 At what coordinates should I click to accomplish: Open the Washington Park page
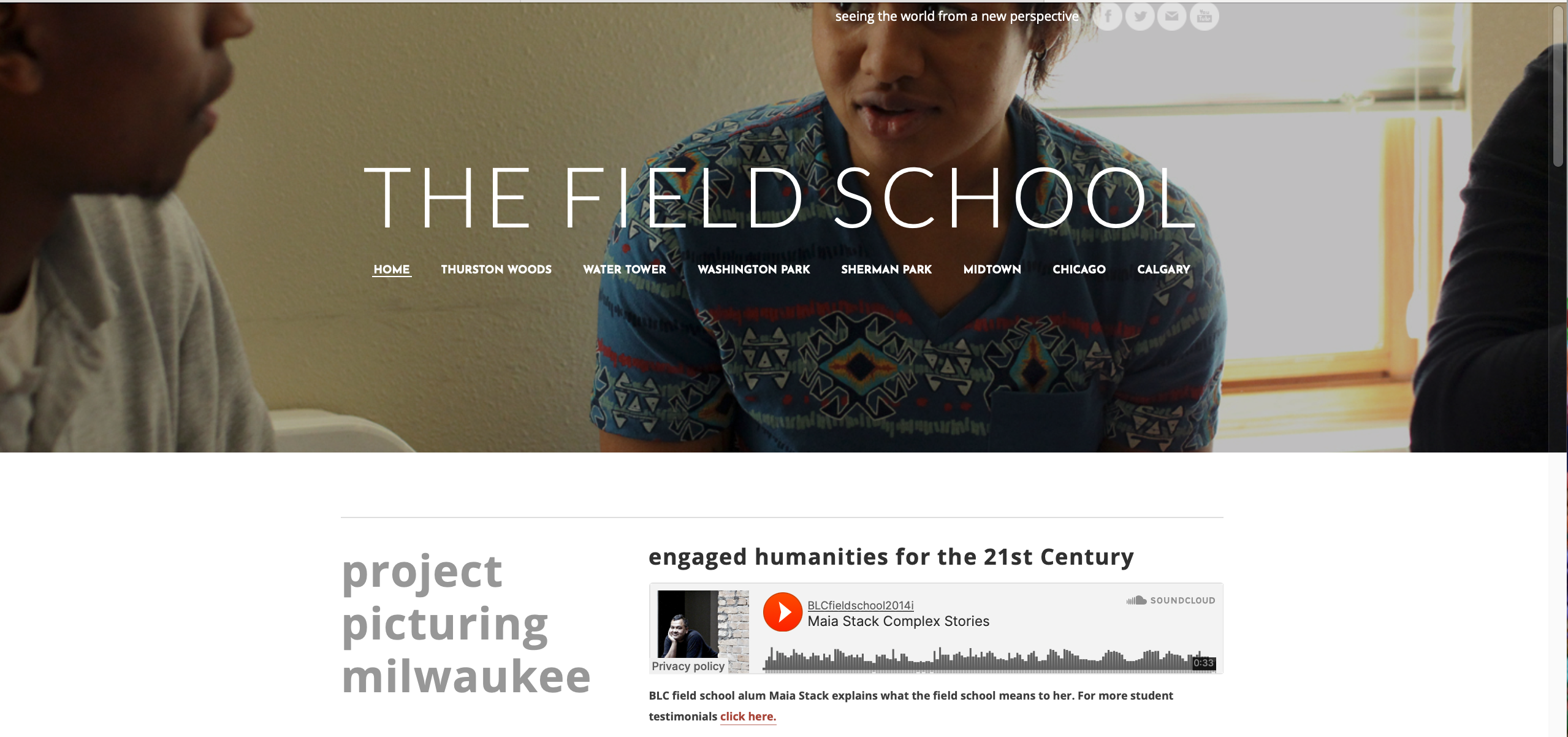(x=753, y=269)
